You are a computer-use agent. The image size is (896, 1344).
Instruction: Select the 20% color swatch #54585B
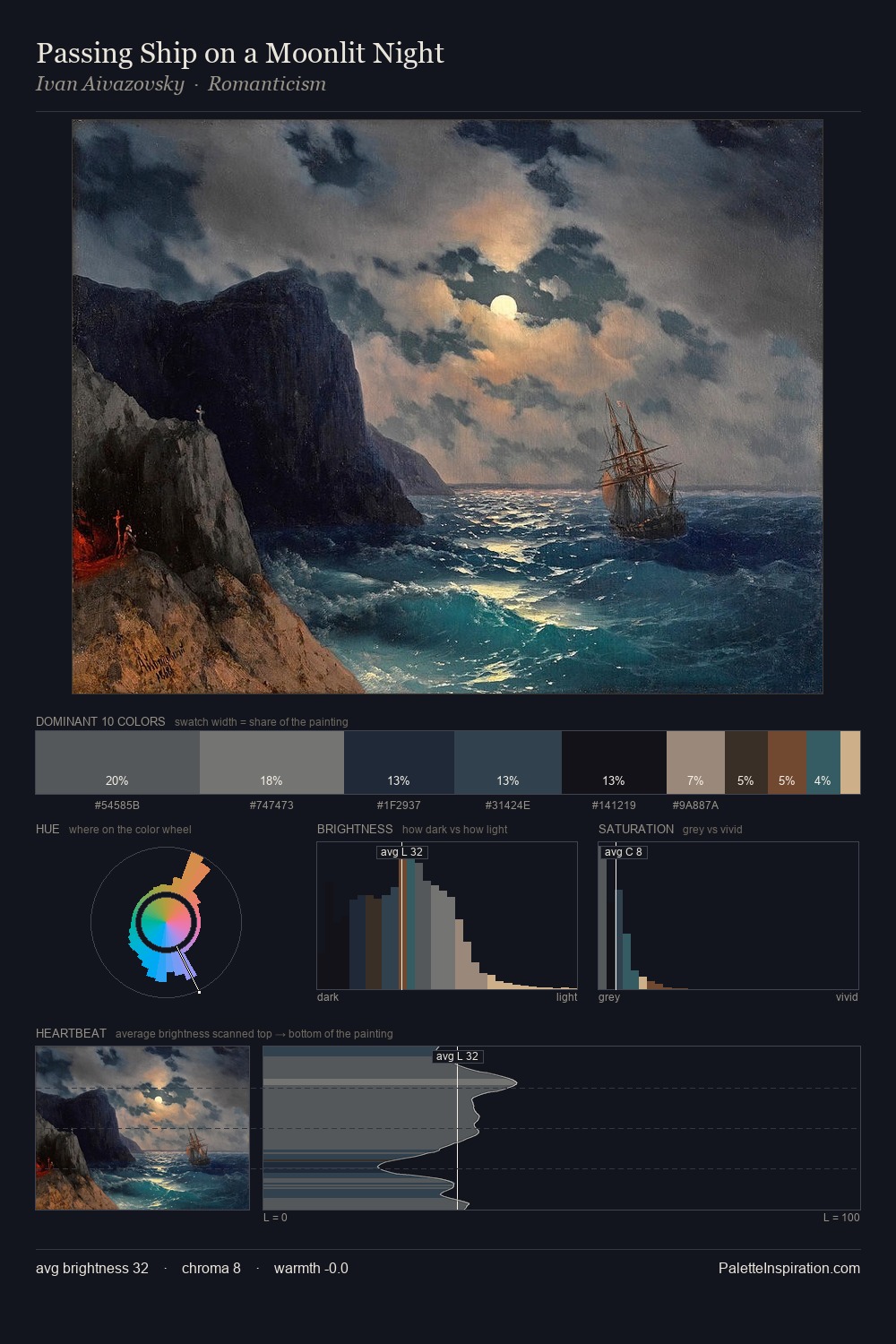tap(117, 762)
